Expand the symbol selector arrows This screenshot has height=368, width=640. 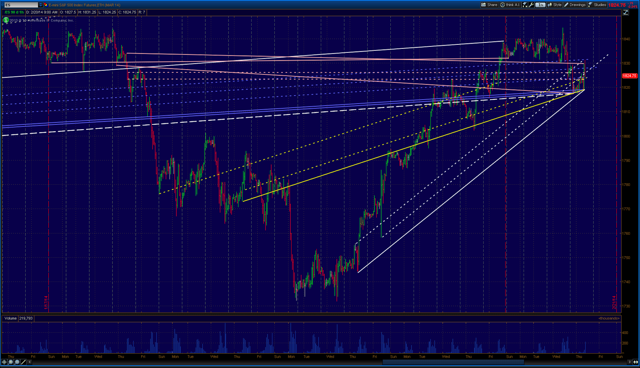coord(40,5)
